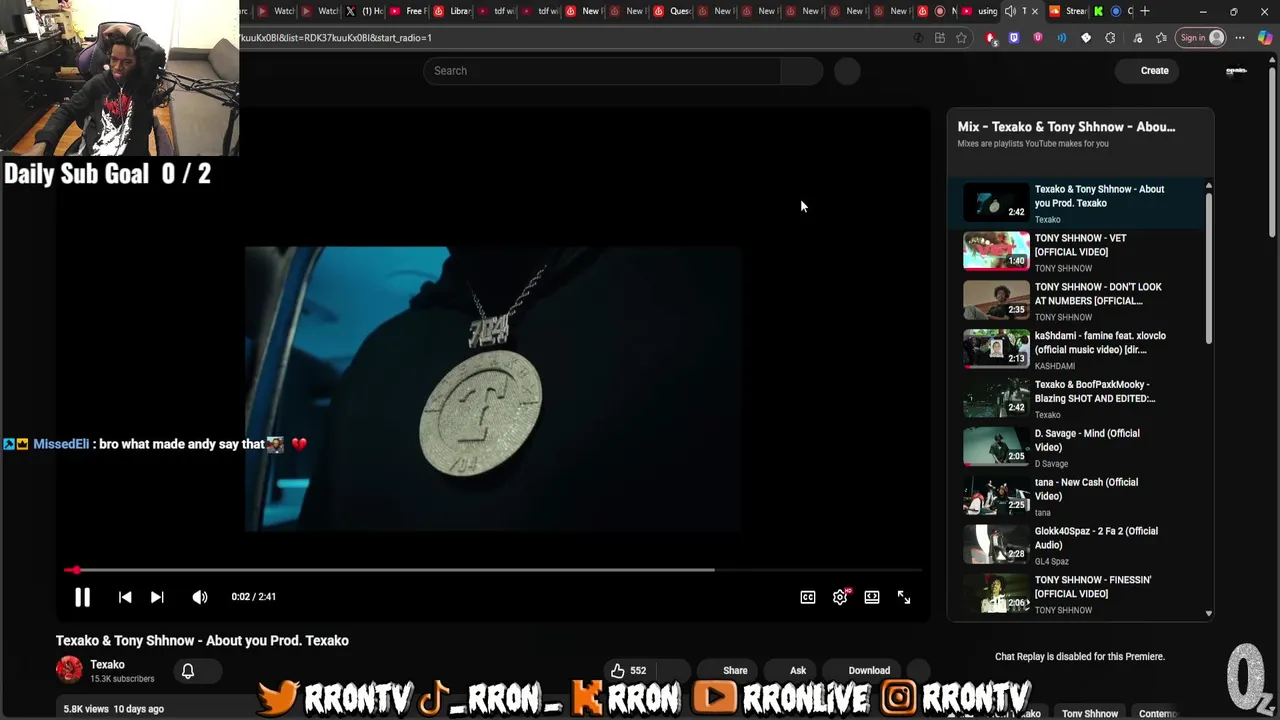This screenshot has height=720, width=1280.
Task: Click the search submit button beside Search
Action: click(801, 71)
